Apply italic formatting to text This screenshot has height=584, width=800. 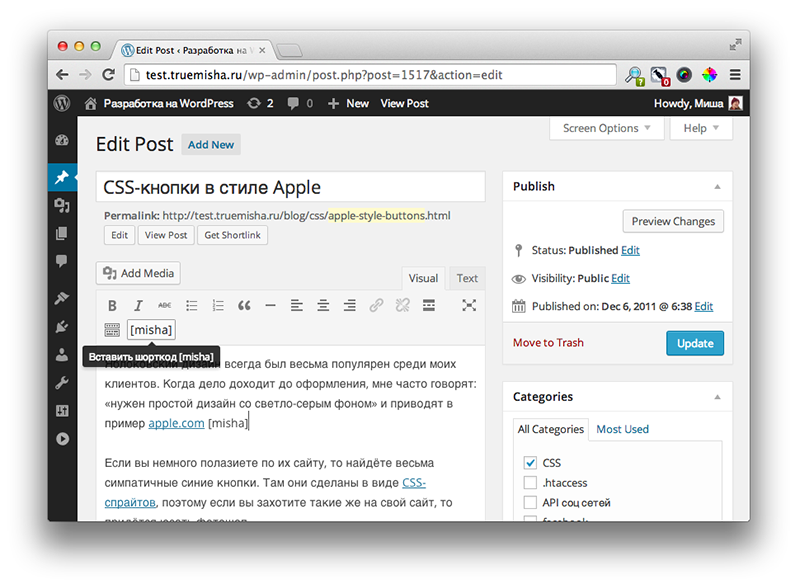coord(138,306)
